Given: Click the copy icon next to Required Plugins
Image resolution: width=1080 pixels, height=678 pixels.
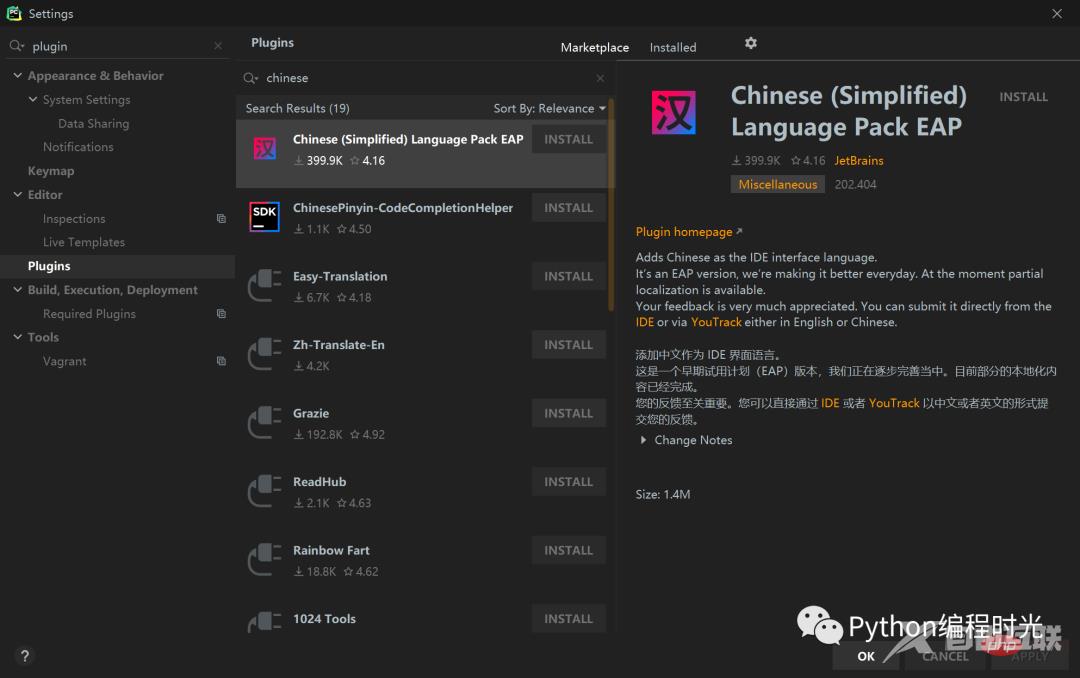Looking at the screenshot, I should click(x=221, y=313).
